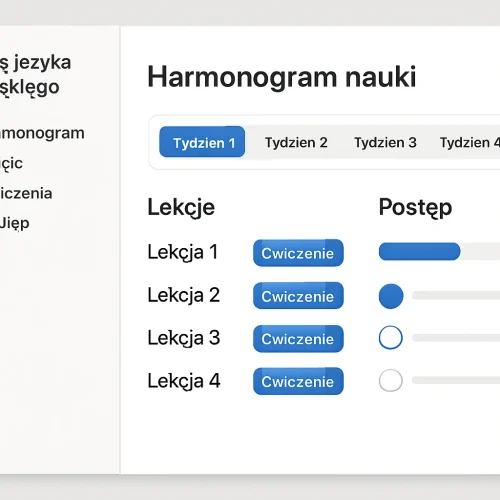The image size is (500, 500).
Task: Select the blue-outlined circle for Lekcja 3
Action: coord(391,337)
